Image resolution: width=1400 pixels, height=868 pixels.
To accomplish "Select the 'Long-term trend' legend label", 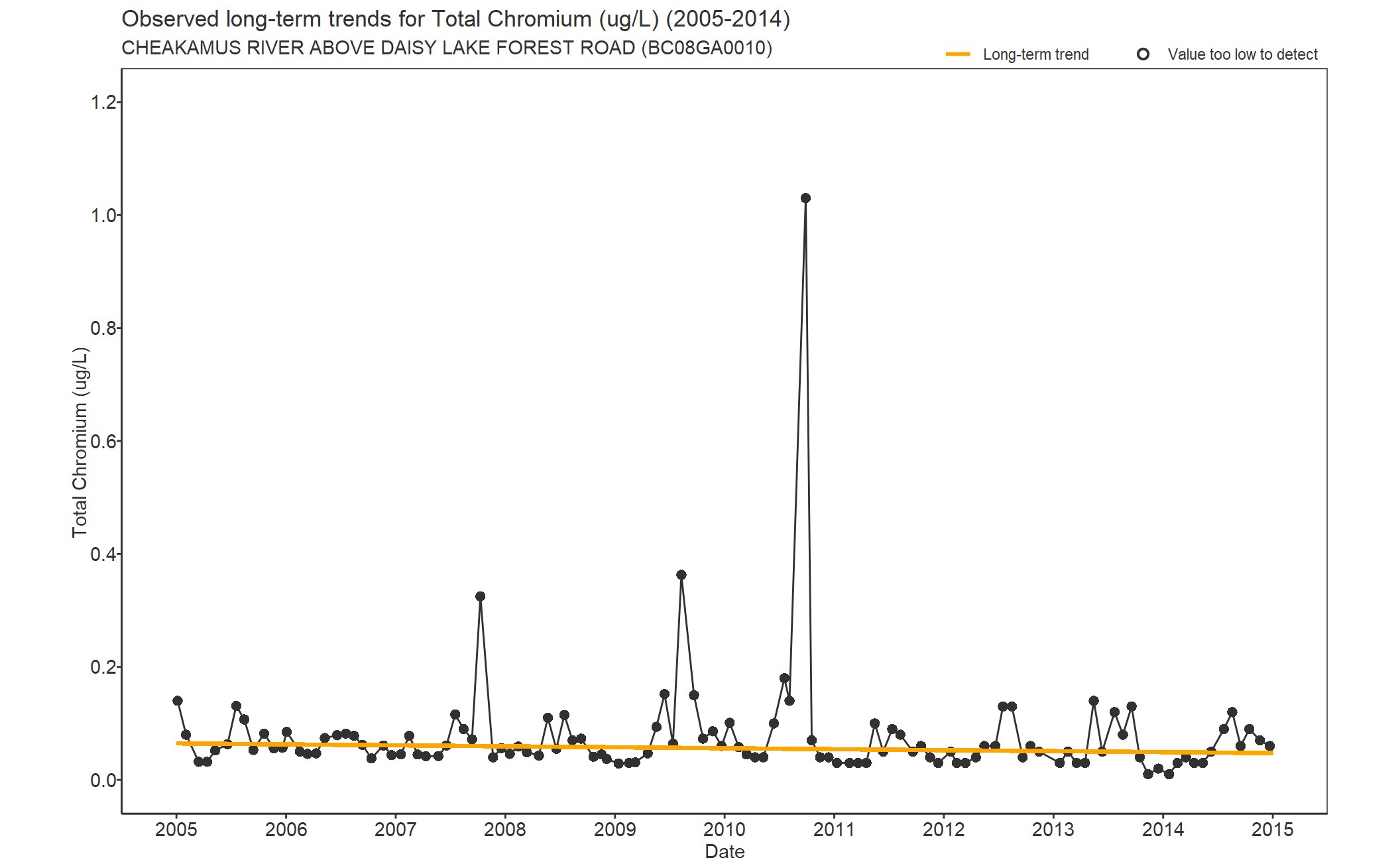I will tap(1035, 54).
